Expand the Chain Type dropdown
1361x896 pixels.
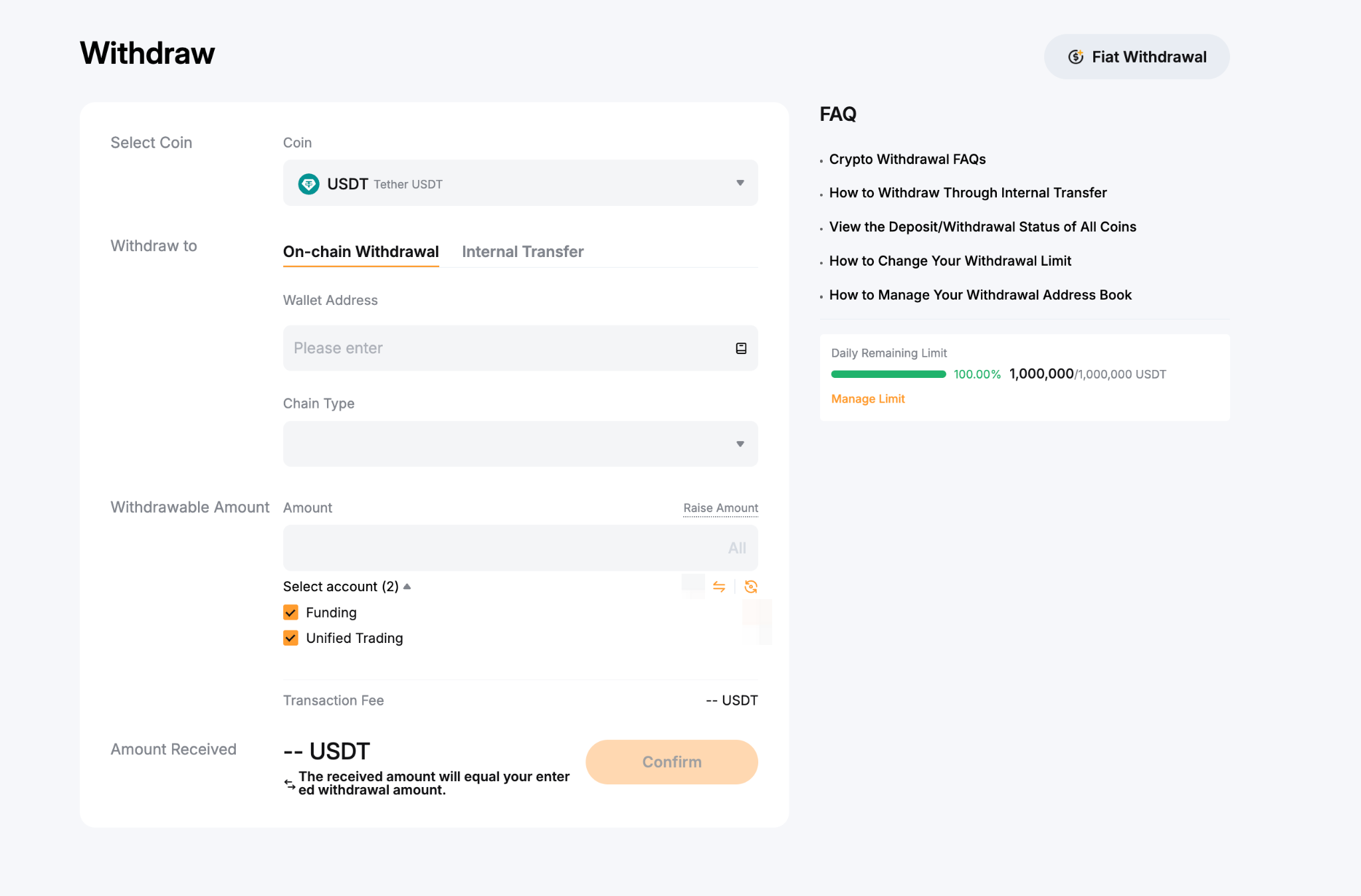(740, 444)
